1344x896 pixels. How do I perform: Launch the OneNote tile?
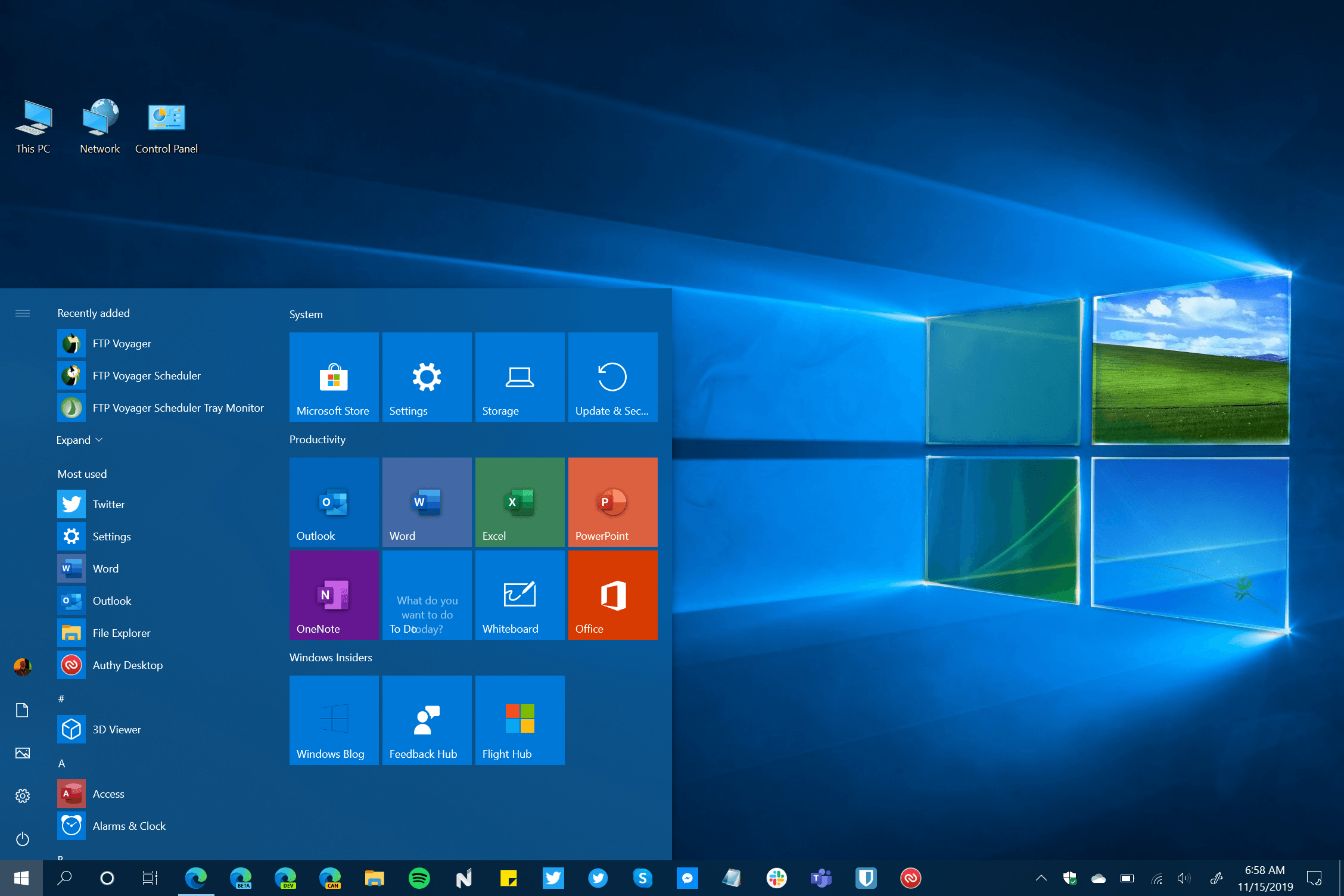pos(334,595)
